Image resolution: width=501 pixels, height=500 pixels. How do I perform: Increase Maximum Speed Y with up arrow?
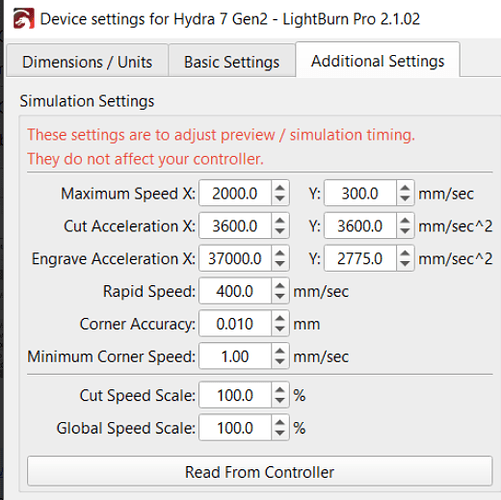tap(405, 187)
